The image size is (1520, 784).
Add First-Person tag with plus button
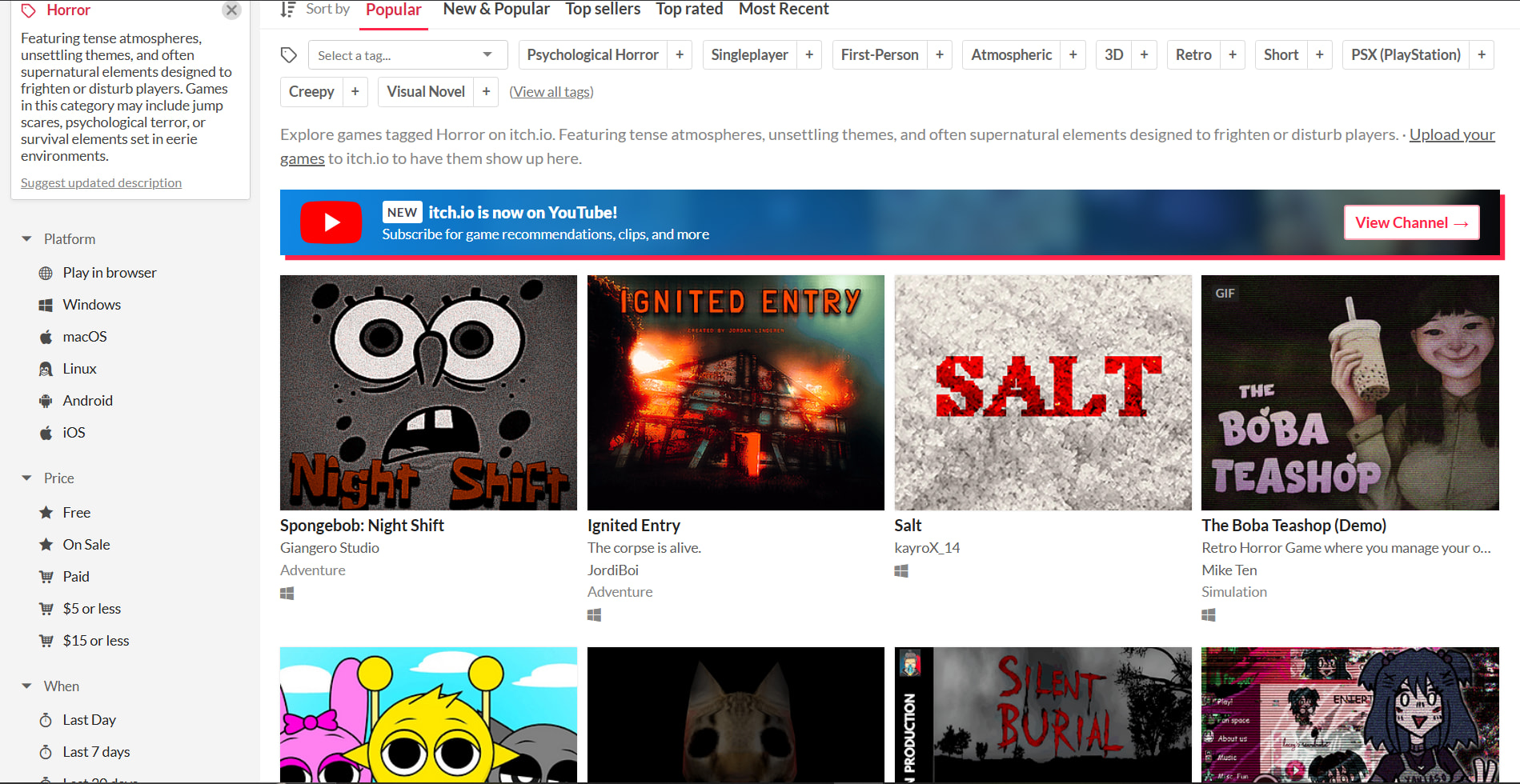940,54
